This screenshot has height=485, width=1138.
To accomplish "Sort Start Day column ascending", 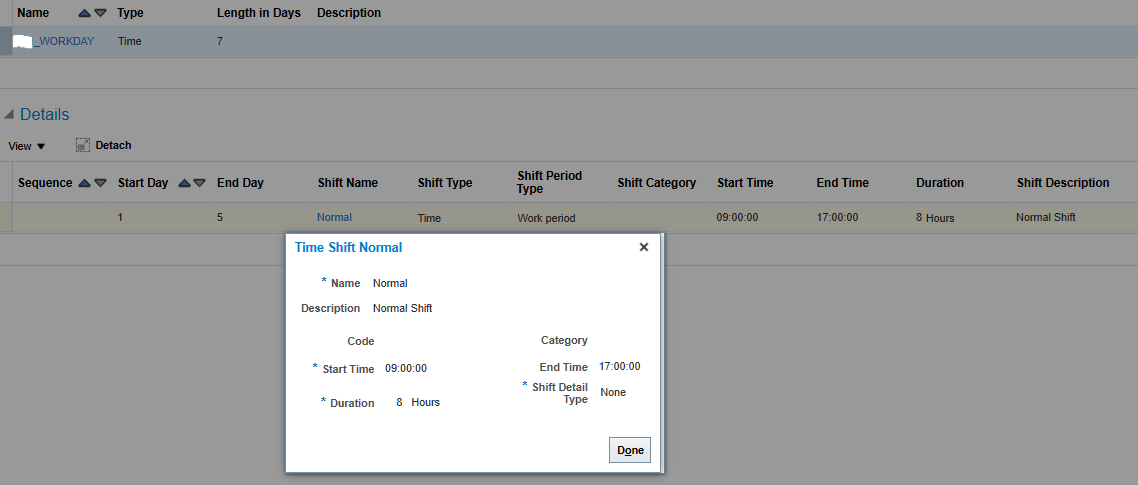I will click(x=184, y=183).
